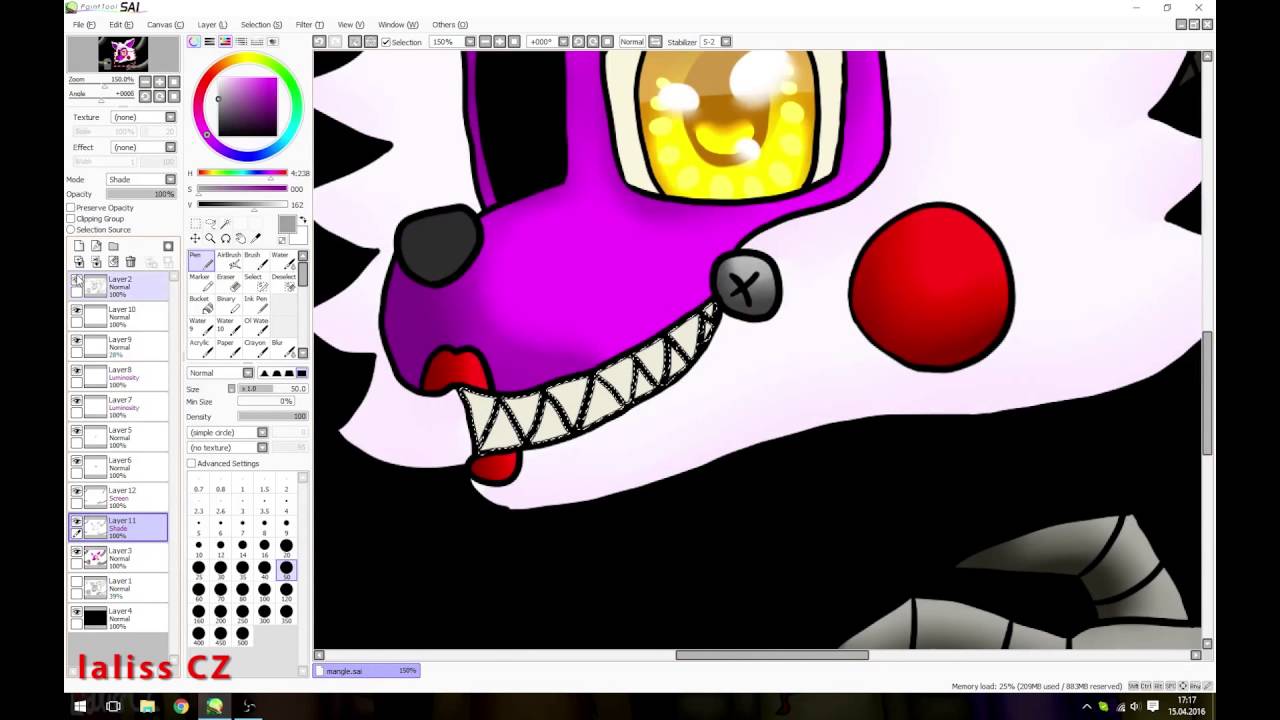Click the foreground color swatch
Screen dimensions: 1280x720
tap(287, 224)
